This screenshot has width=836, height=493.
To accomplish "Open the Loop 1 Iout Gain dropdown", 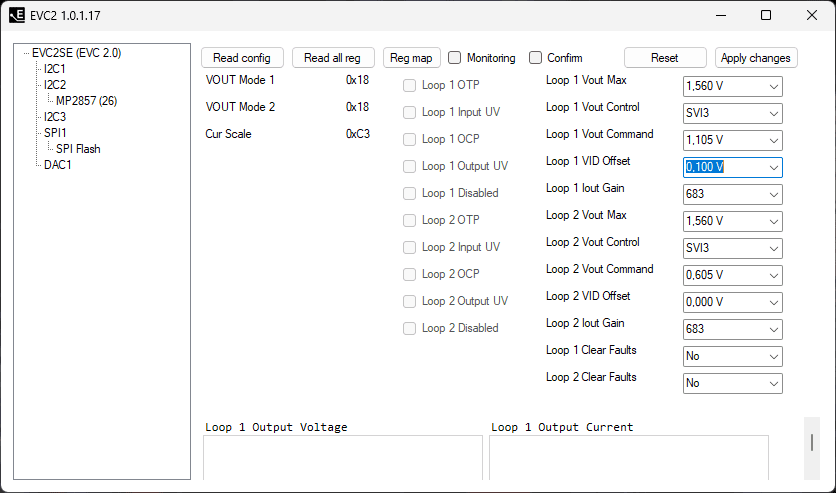I will 733,195.
